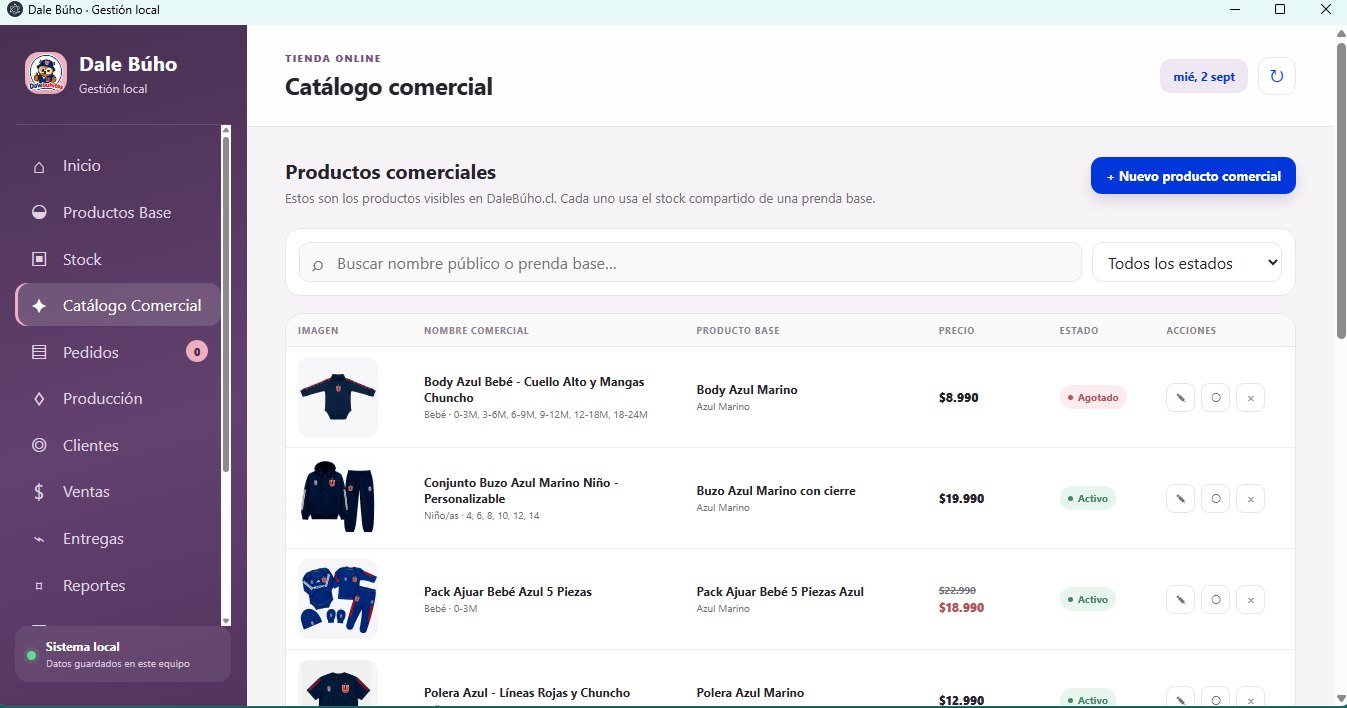
Task: Click the crossed-out $22.990 price
Action: 957,591
